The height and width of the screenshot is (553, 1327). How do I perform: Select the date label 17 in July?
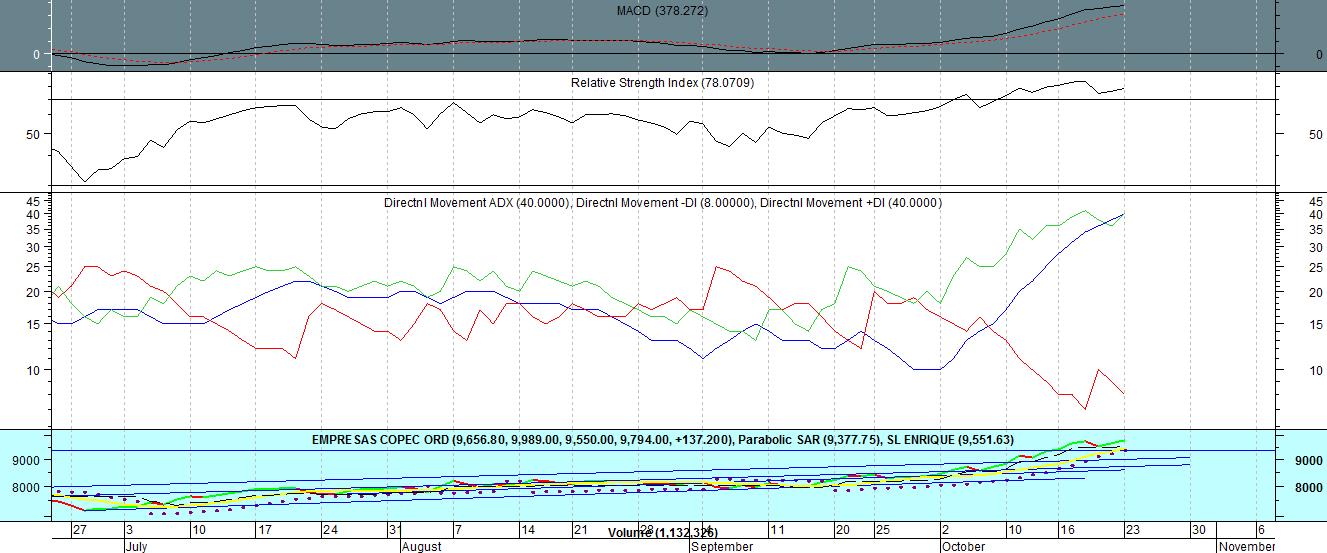tap(265, 530)
